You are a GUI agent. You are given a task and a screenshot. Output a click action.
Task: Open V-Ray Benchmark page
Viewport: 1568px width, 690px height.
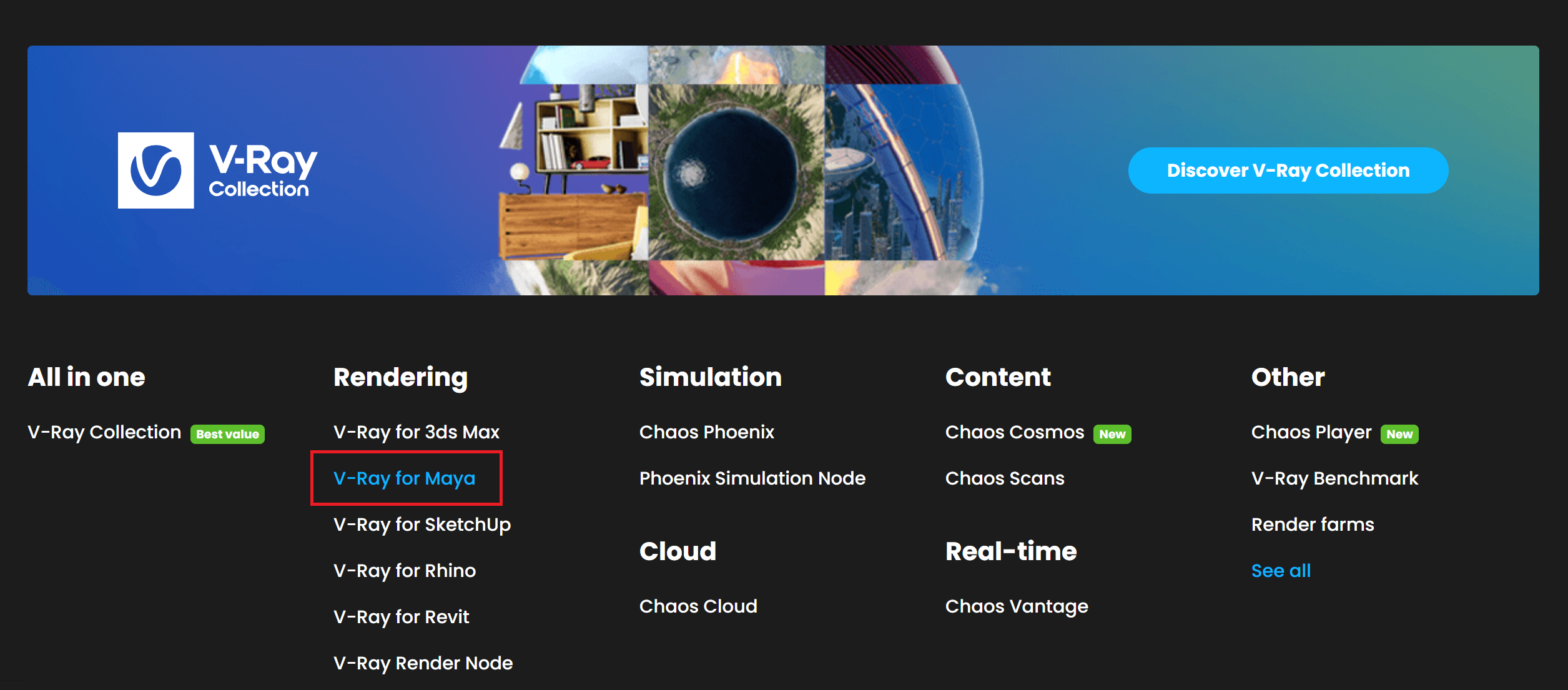pos(1335,478)
